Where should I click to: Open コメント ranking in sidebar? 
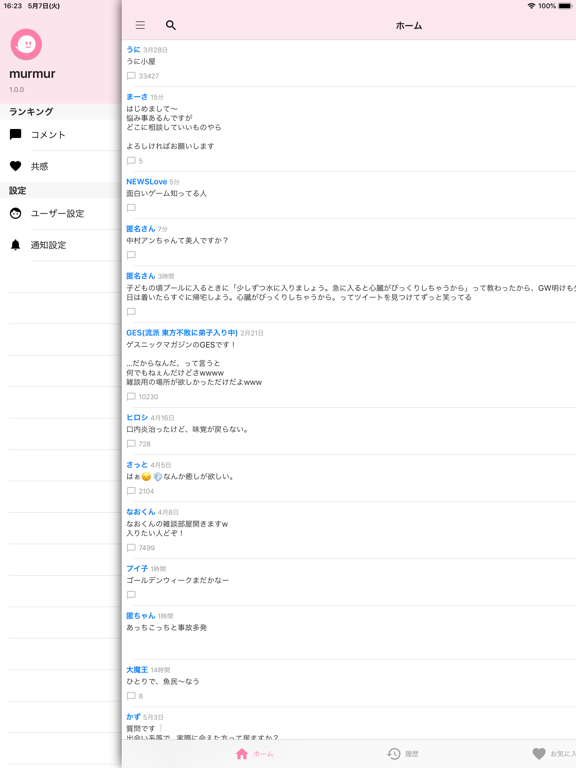[61, 135]
